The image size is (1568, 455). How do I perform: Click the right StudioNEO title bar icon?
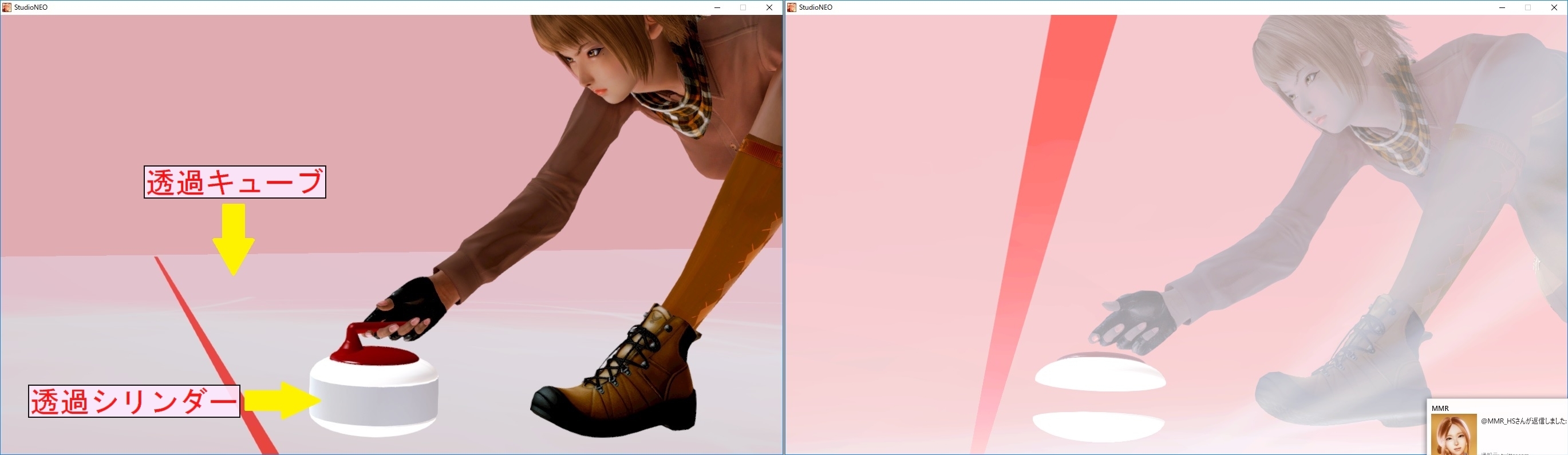tap(791, 7)
